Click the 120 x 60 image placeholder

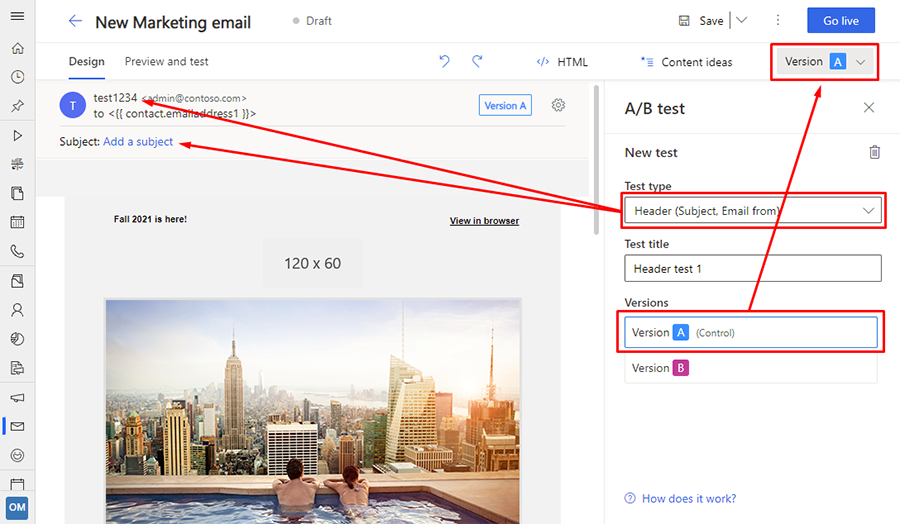312,263
